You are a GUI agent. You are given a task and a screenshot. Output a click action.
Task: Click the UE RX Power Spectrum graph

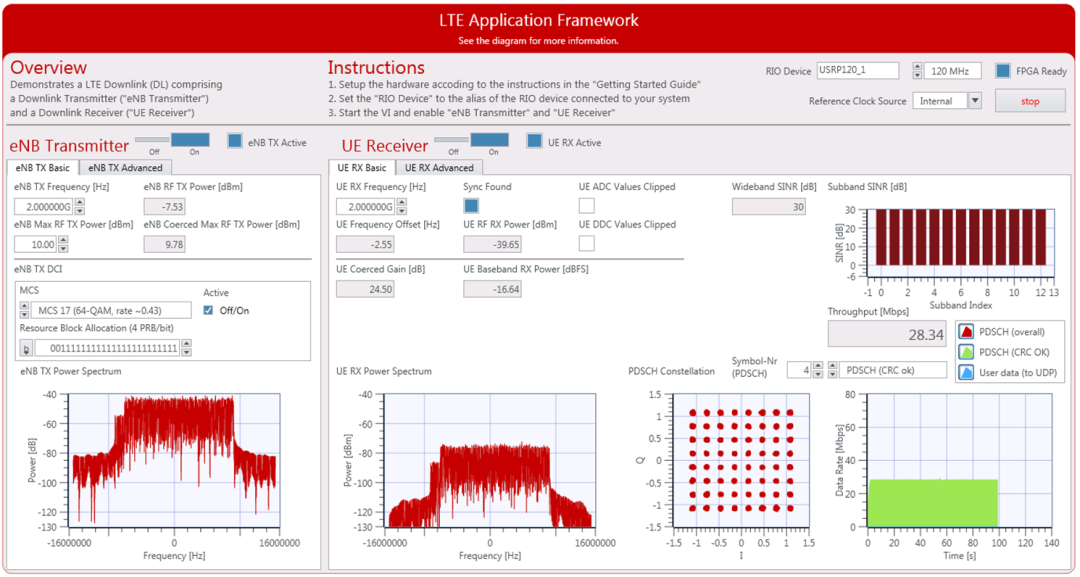490,461
